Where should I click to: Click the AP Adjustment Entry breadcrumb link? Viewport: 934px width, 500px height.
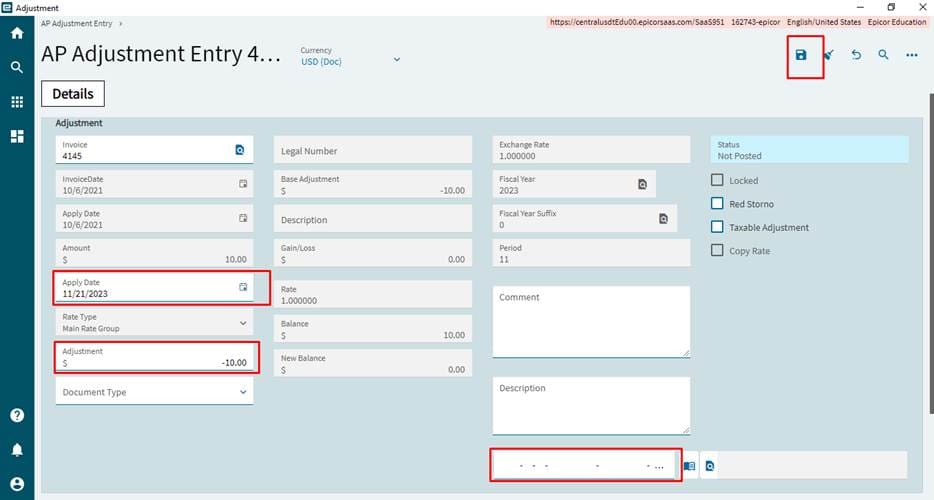pyautogui.click(x=76, y=24)
